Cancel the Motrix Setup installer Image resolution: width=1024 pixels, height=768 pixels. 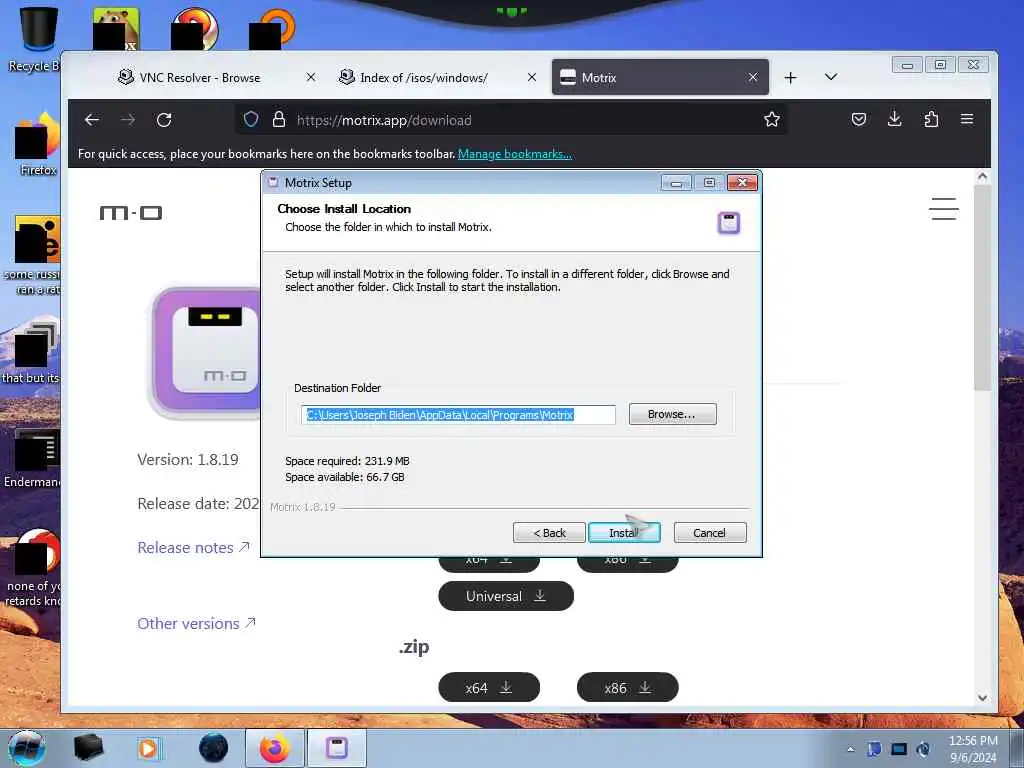[709, 533]
